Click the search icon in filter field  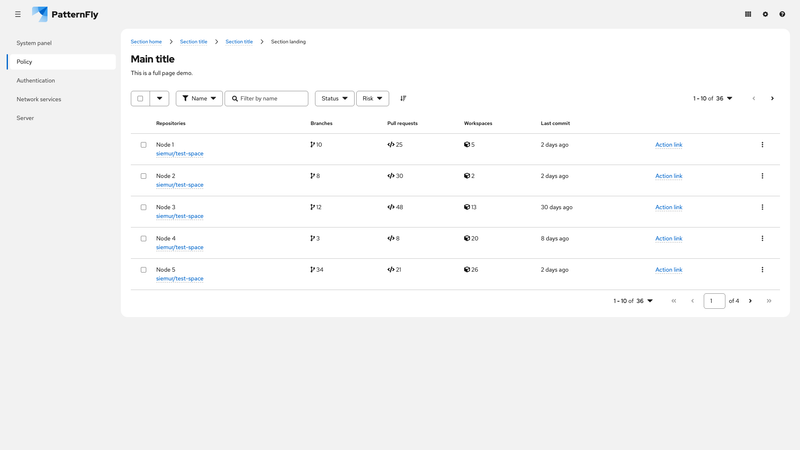235,98
